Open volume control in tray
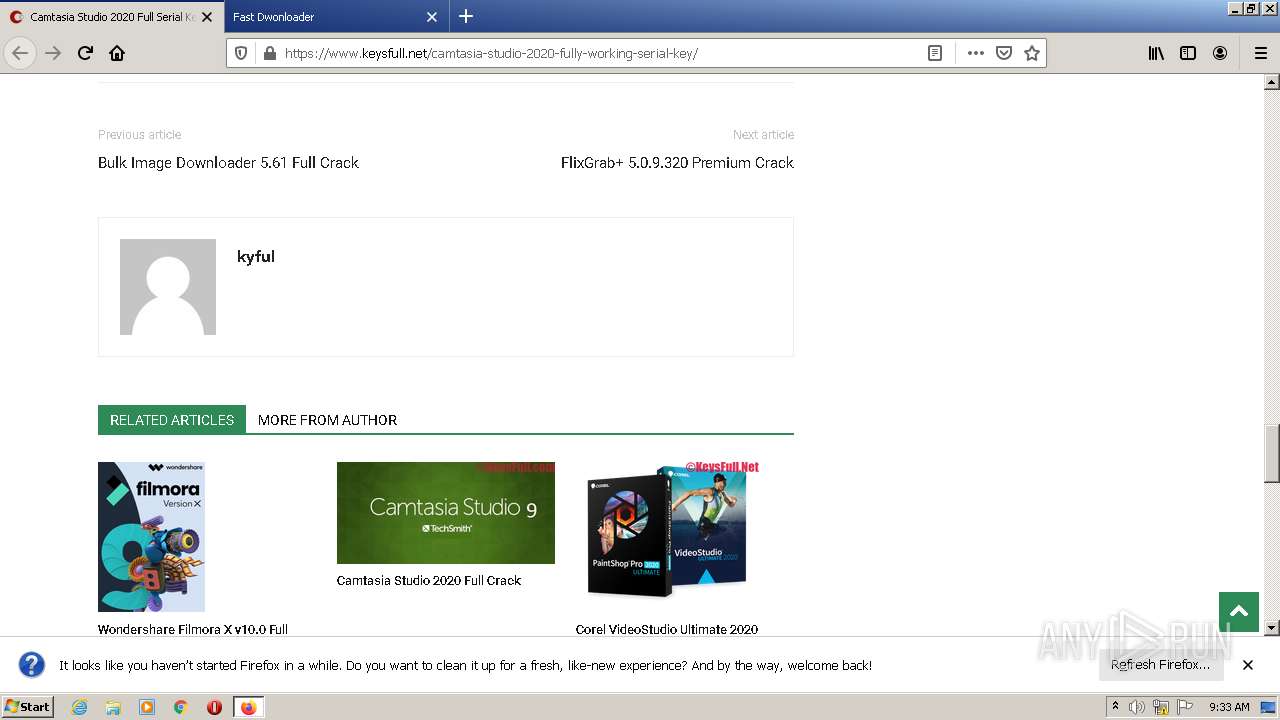This screenshot has height=720, width=1280. (x=1137, y=707)
